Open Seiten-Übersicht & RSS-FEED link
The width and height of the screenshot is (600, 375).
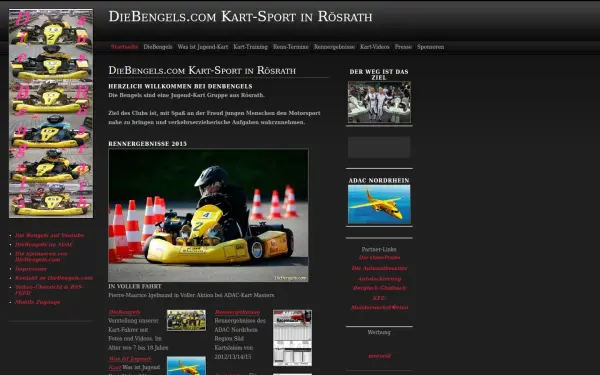click(x=49, y=290)
